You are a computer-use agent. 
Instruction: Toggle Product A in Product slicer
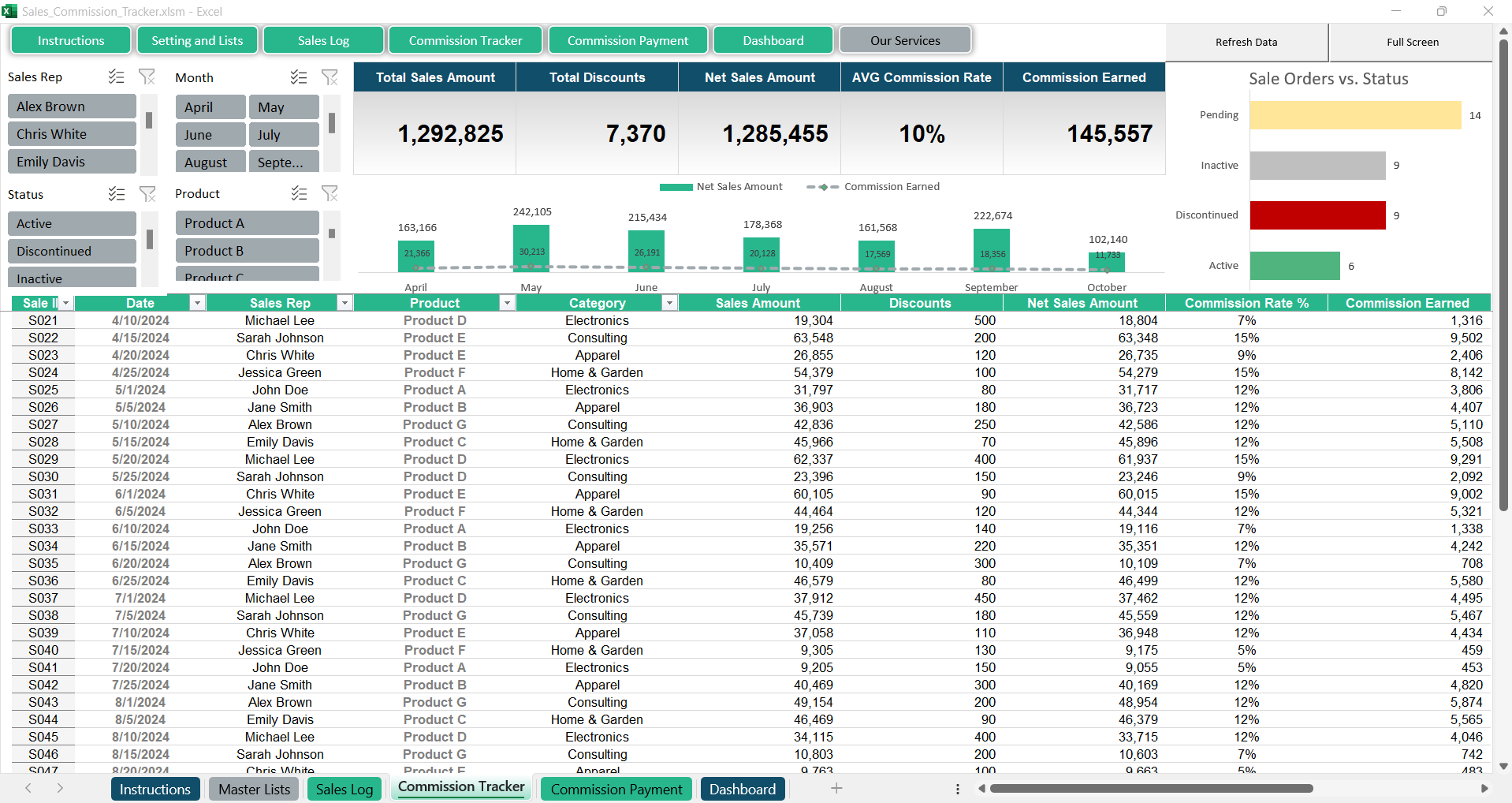(247, 223)
